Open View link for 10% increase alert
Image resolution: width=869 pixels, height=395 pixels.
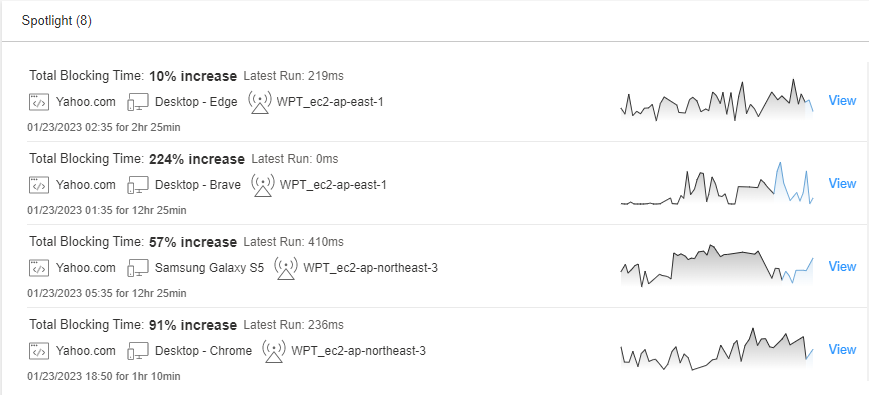pyautogui.click(x=842, y=100)
